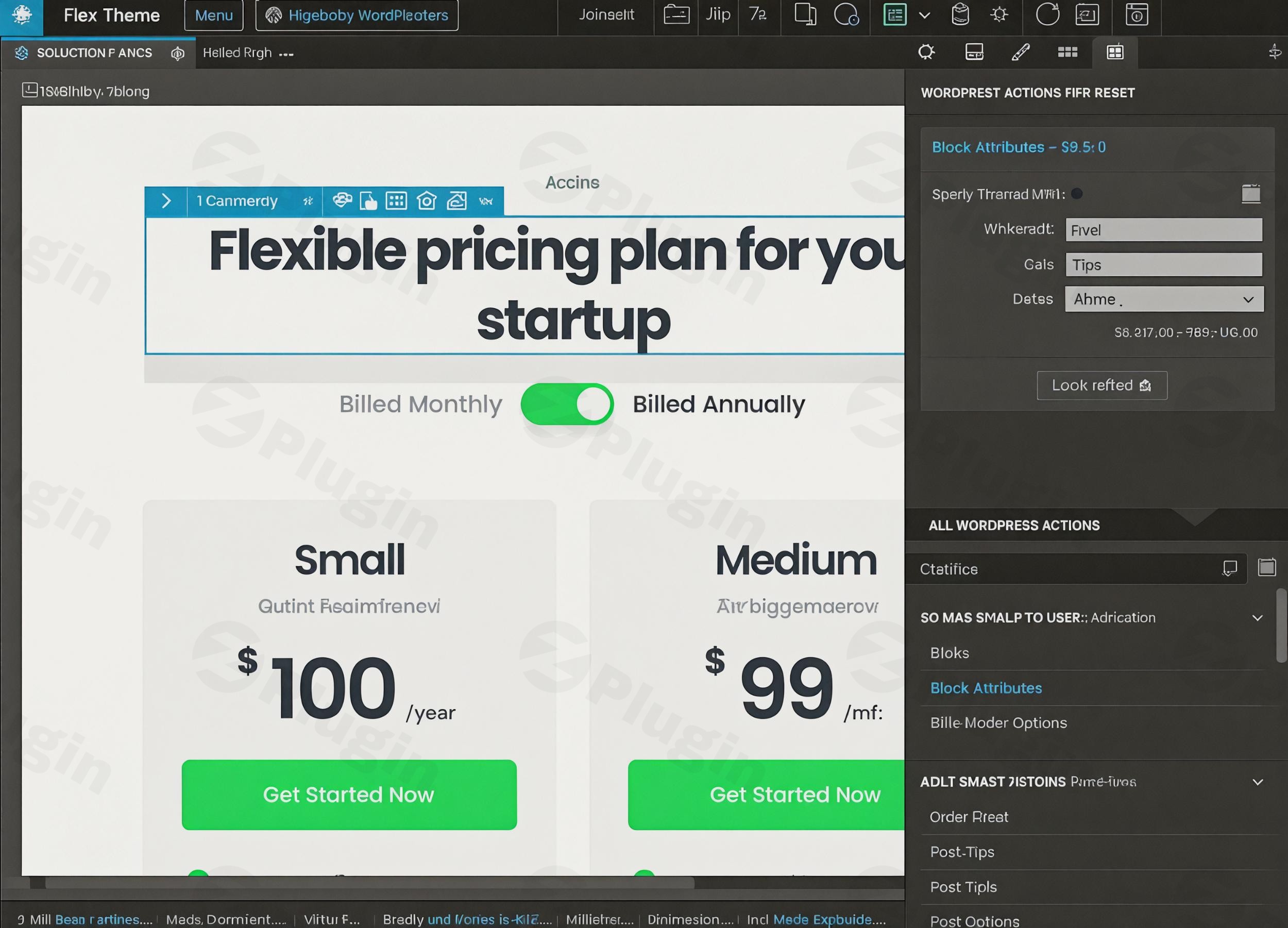Click the settings gear icon in panel tabs
1288x928 pixels.
coord(926,52)
